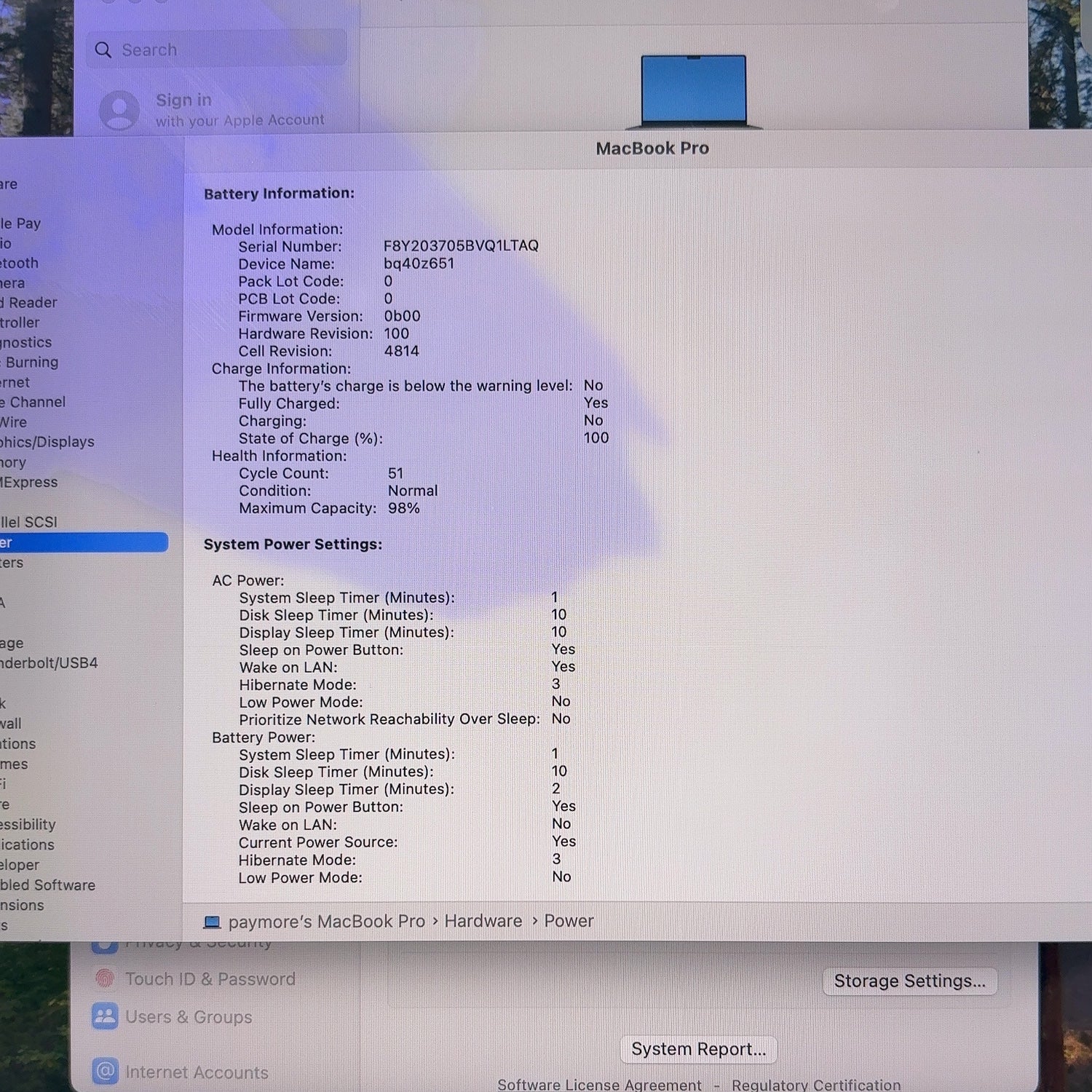Viewport: 1092px width, 1092px height.
Task: Click the device name bq40z651
Action: click(419, 264)
